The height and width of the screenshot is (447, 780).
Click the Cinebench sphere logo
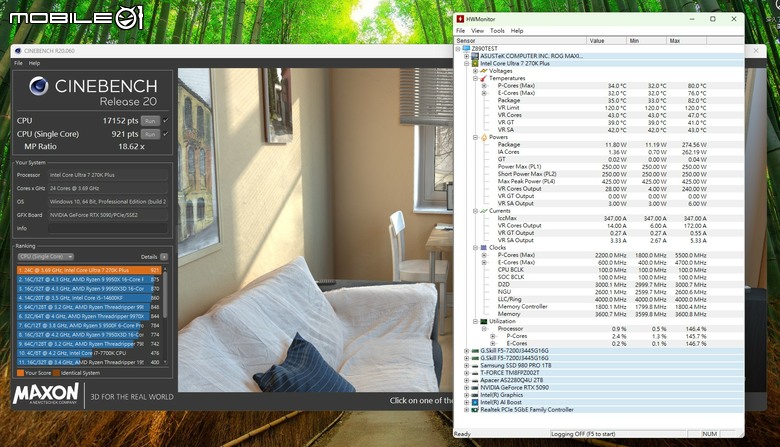[39, 86]
